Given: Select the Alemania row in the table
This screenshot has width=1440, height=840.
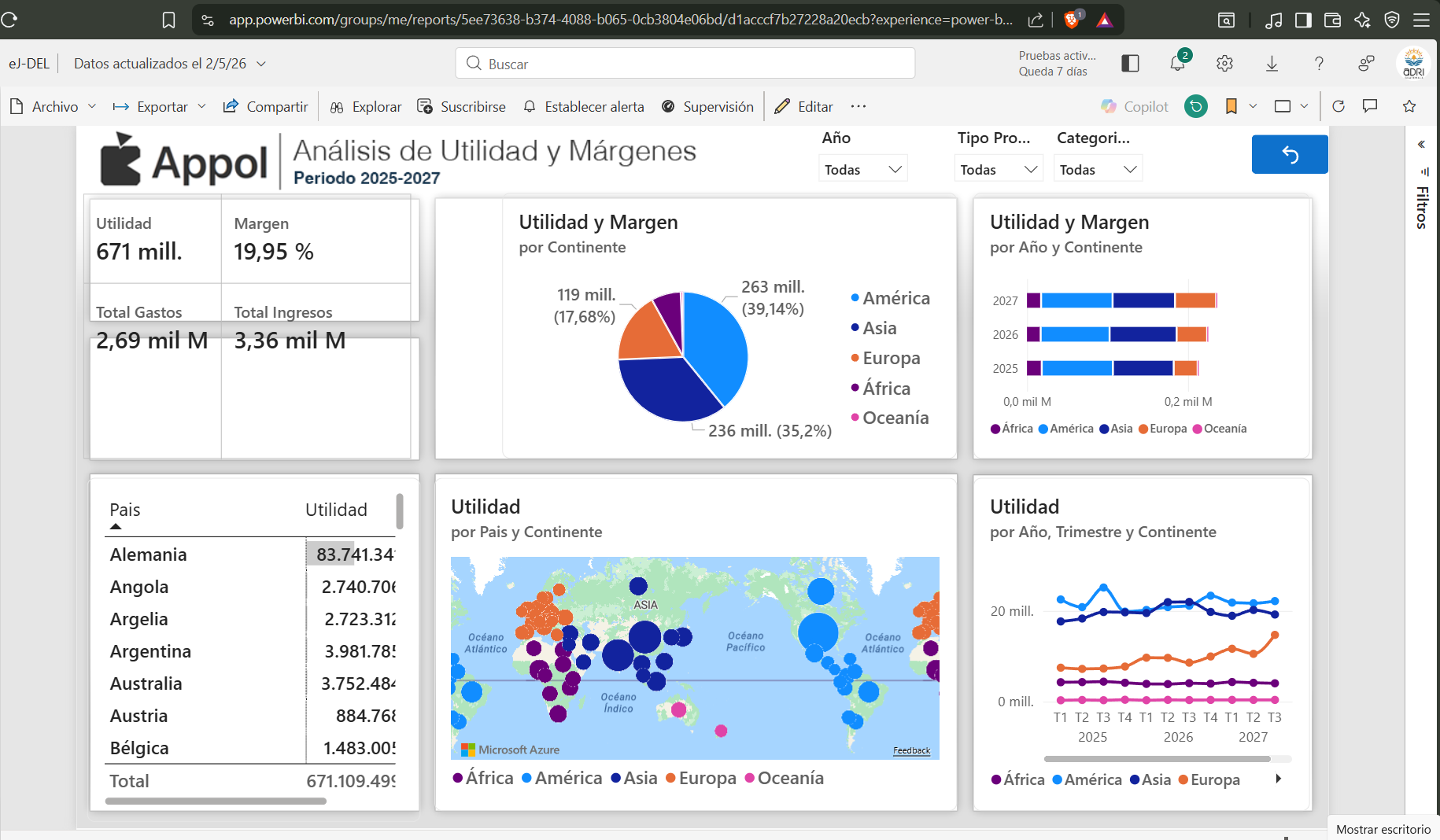Looking at the screenshot, I should [x=252, y=554].
